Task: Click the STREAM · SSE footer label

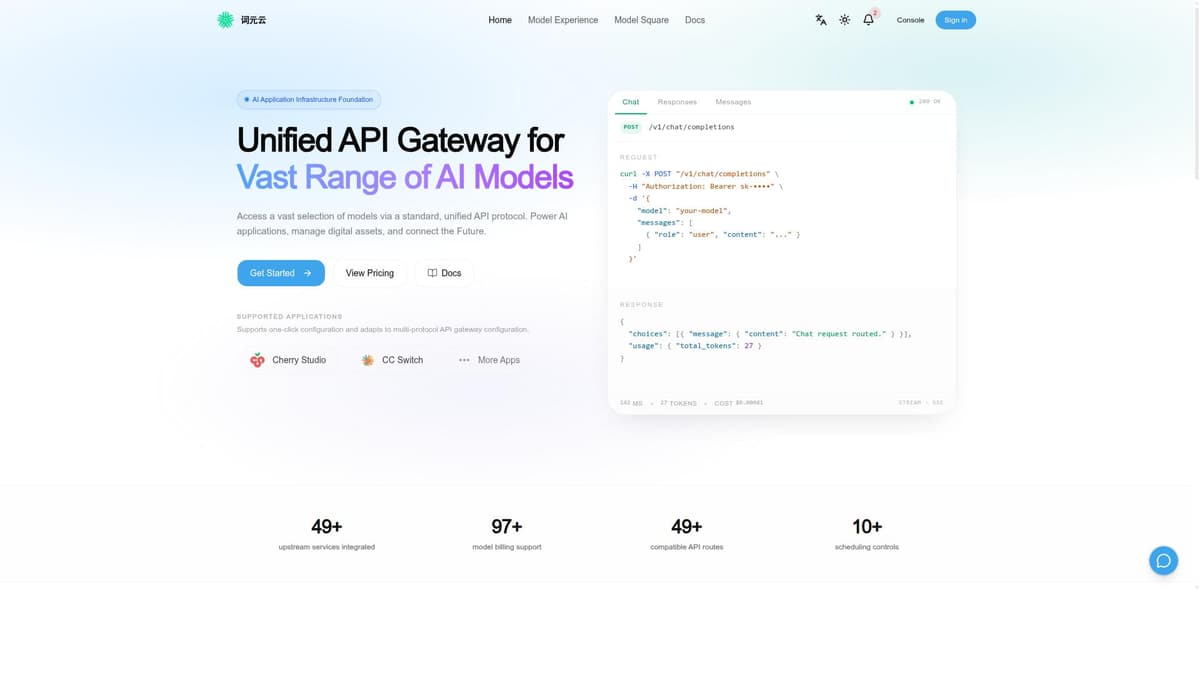Action: [921, 403]
